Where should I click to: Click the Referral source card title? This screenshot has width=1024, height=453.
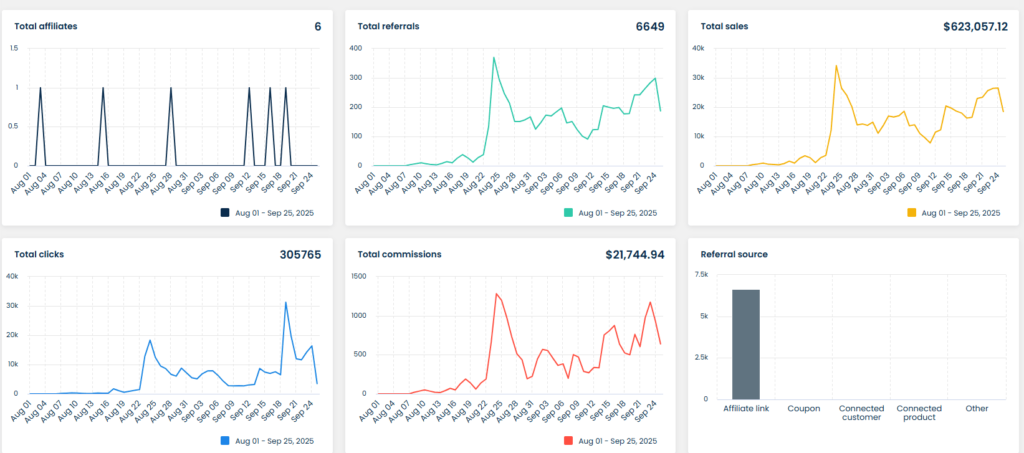click(x=734, y=254)
